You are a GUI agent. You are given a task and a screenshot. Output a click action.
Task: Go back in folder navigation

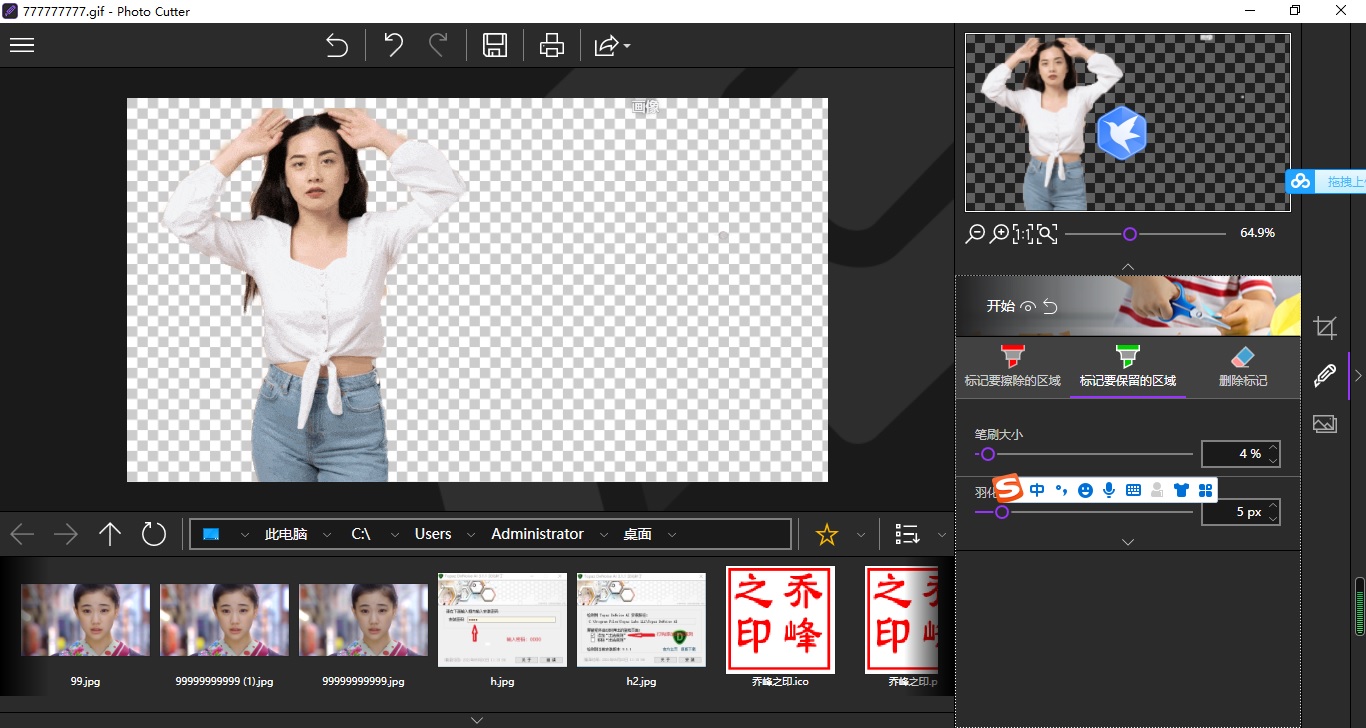[x=22, y=534]
